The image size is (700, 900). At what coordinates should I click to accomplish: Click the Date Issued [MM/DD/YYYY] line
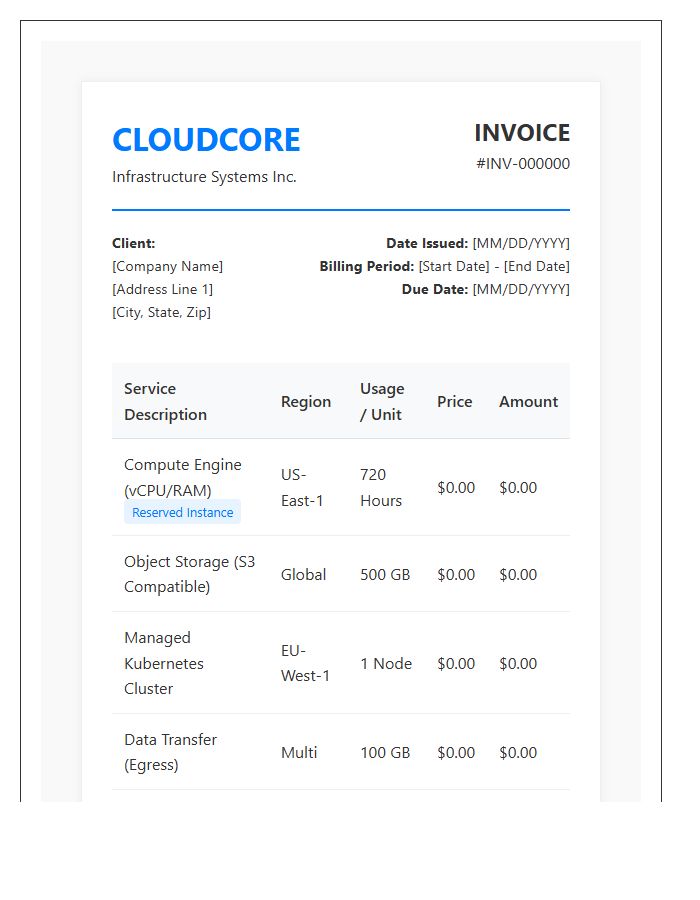click(478, 243)
